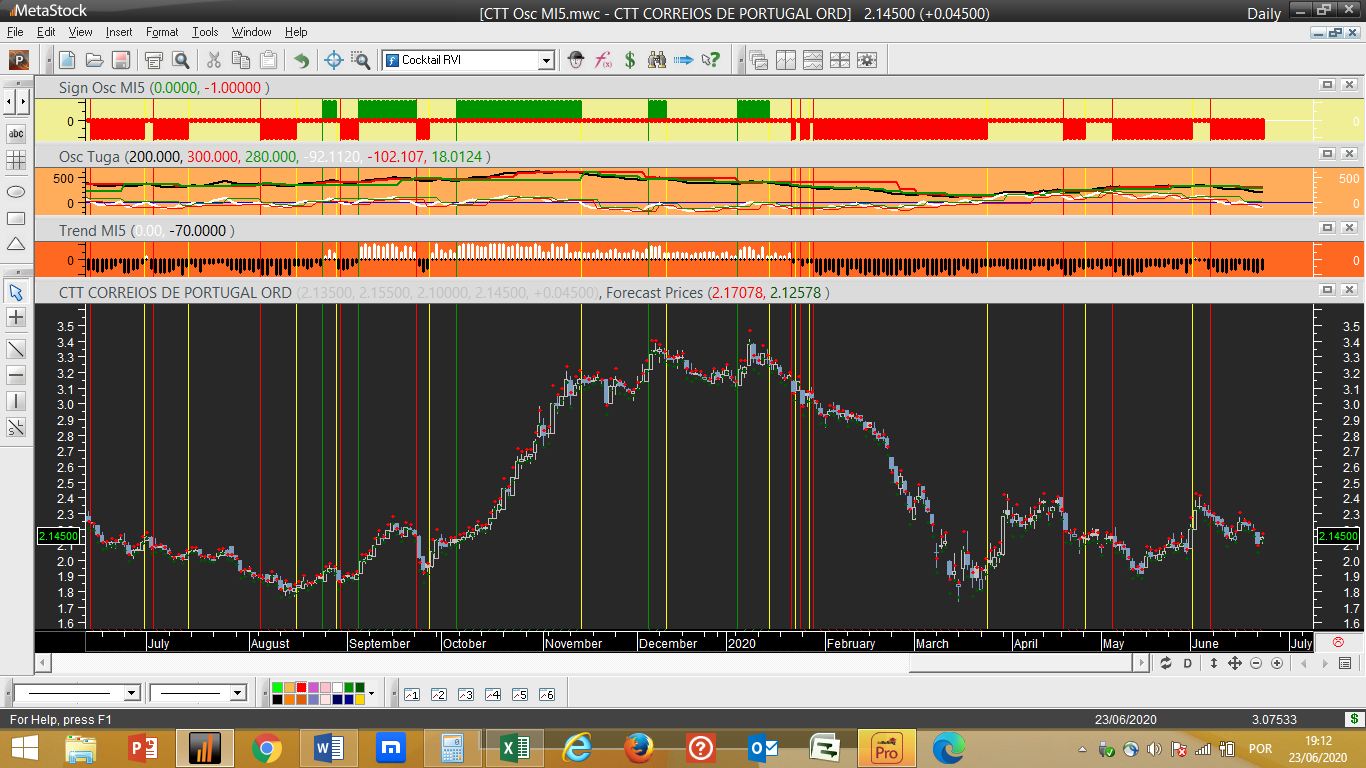The height and width of the screenshot is (768, 1366).
Task: Open the Cocktail RVI indicator dropdown
Action: pos(546,60)
